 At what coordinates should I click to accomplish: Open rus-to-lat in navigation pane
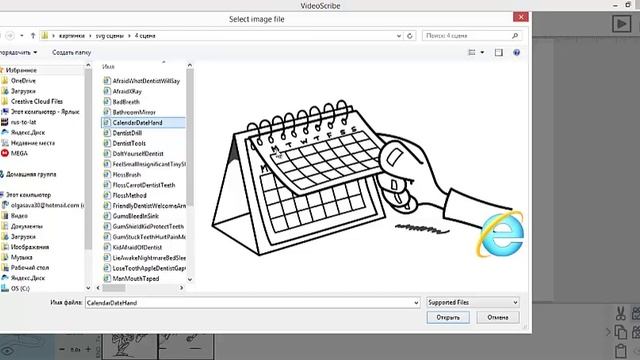tap(23, 122)
